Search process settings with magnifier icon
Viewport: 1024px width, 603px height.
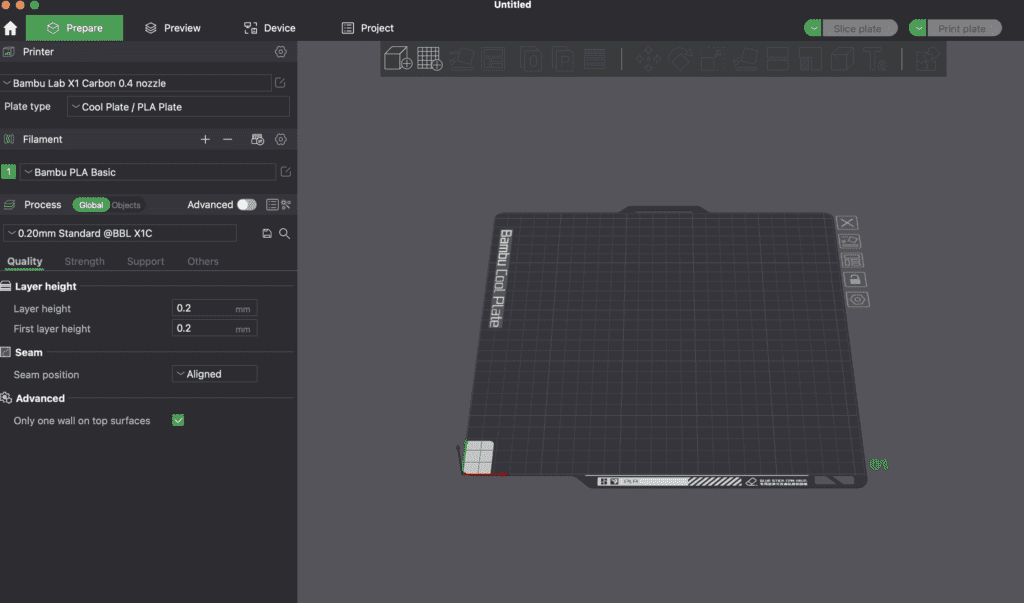tap(285, 233)
